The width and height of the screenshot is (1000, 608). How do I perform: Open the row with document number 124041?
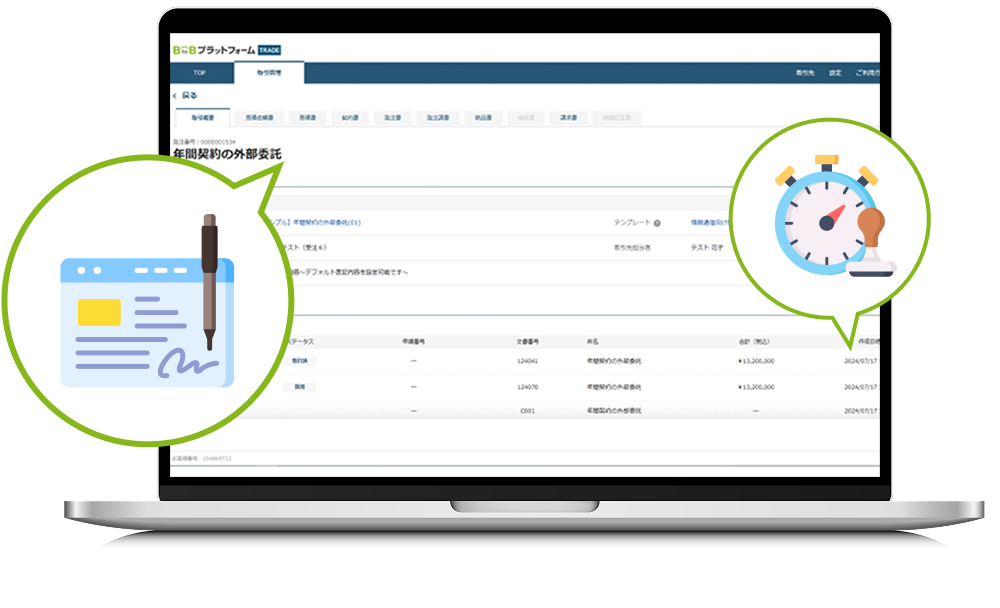[x=527, y=361]
